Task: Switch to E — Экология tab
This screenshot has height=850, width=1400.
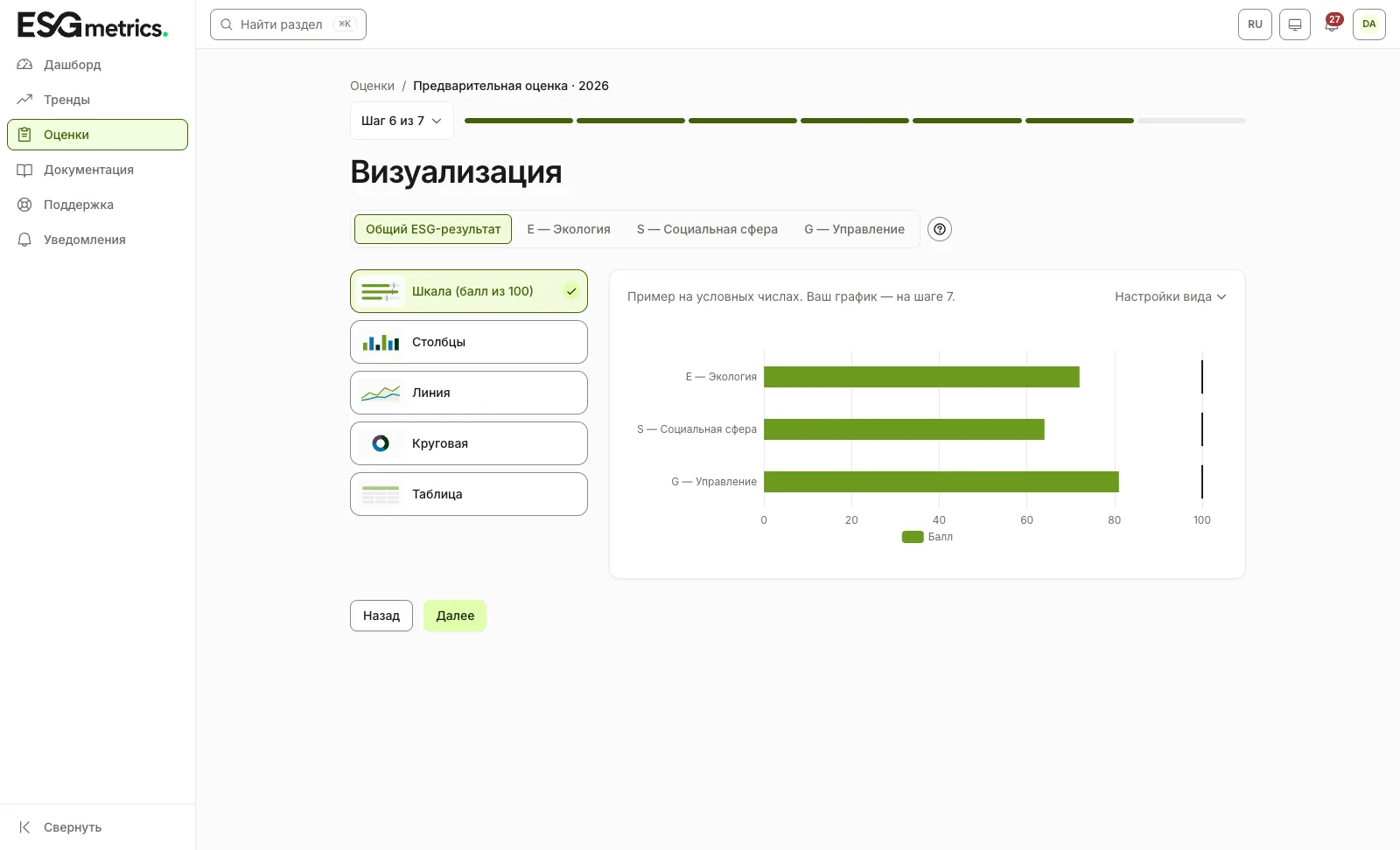Action: pyautogui.click(x=569, y=229)
